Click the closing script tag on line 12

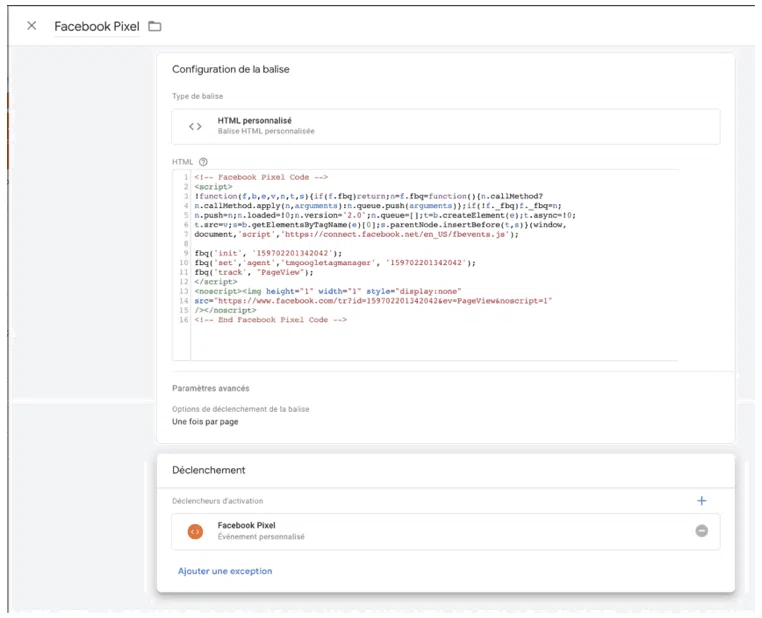tap(216, 282)
